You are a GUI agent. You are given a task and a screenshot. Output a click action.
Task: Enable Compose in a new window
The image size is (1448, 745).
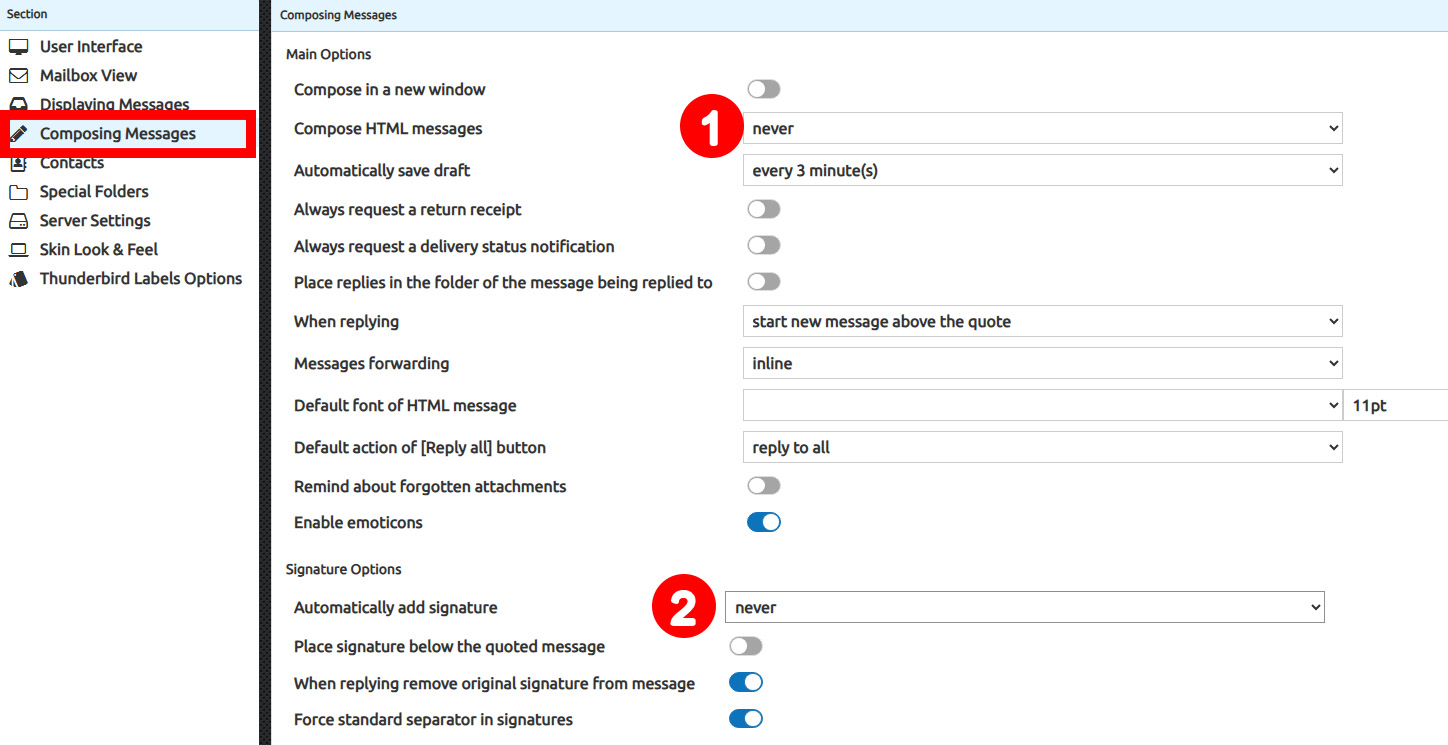763,90
